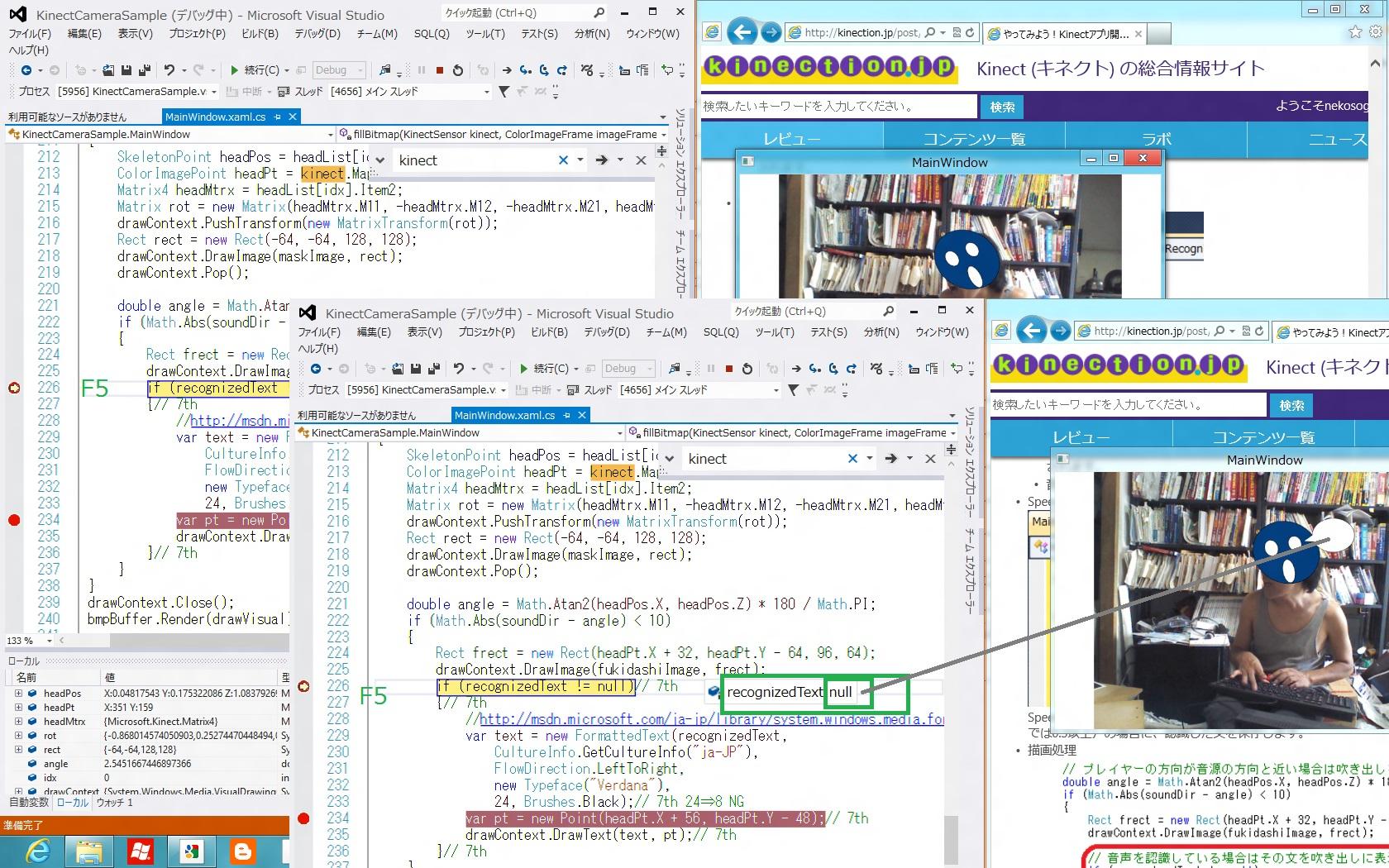Click Show Next Statement in background Visual Studio
This screenshot has height=868, width=1389.
pyautogui.click(x=507, y=70)
